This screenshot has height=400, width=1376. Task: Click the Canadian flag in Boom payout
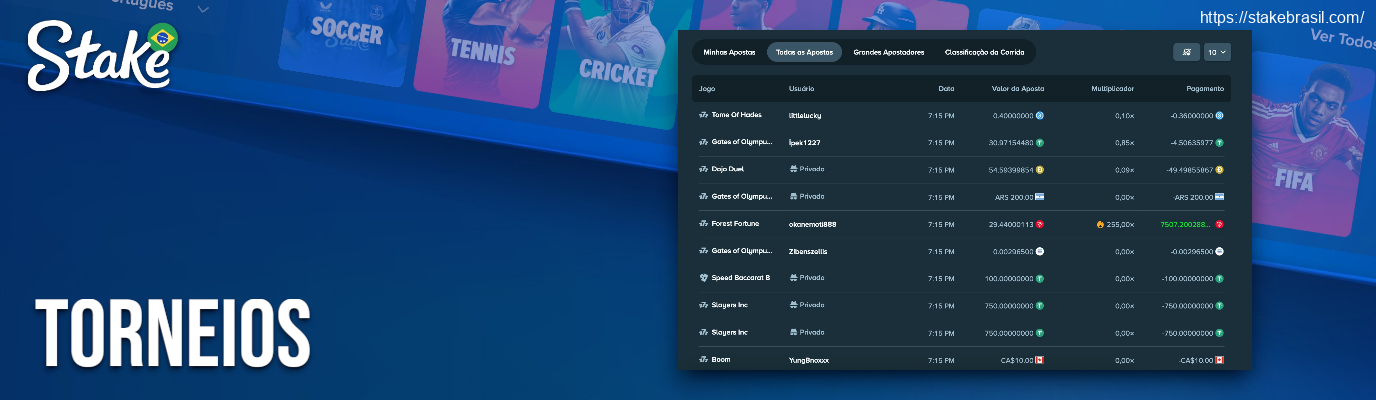1220,360
